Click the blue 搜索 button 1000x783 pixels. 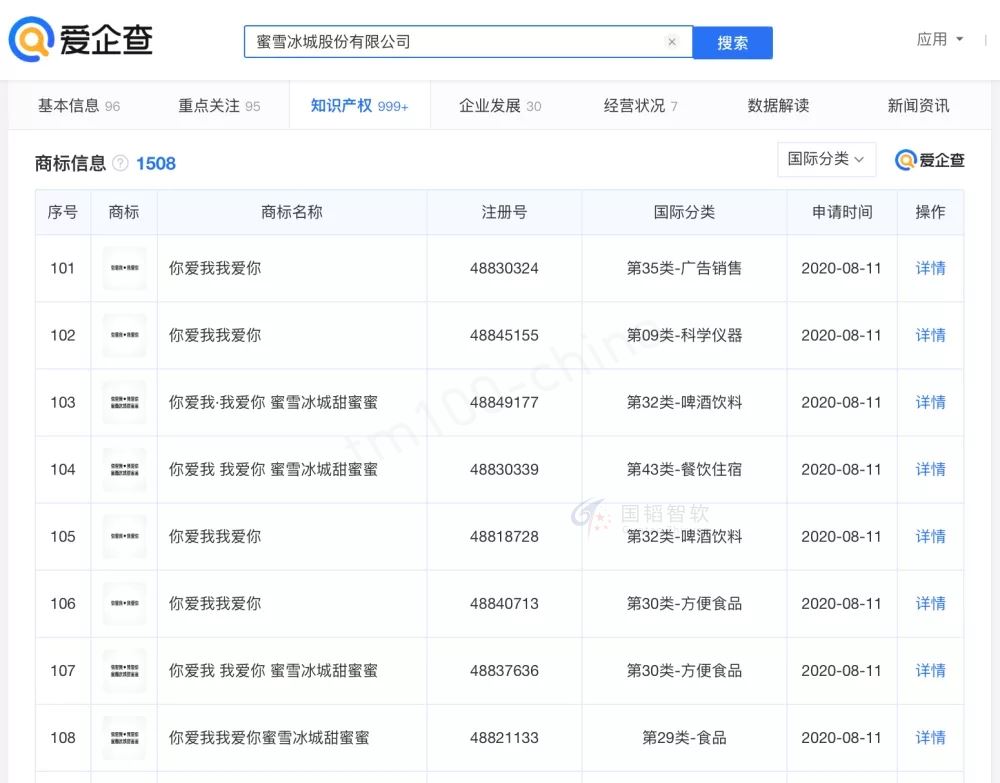pos(732,43)
